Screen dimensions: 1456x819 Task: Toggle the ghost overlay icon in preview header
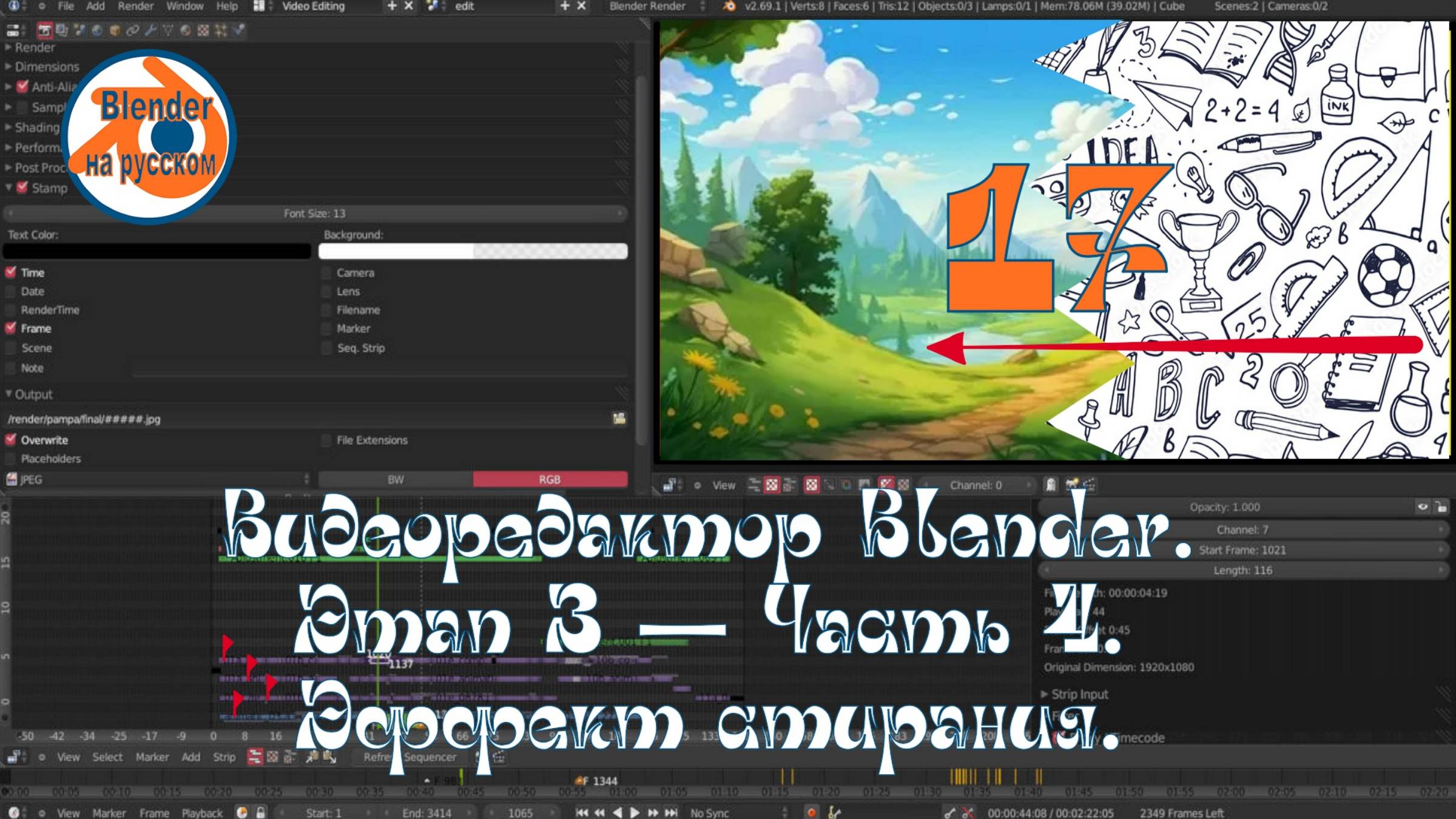pos(1051,485)
